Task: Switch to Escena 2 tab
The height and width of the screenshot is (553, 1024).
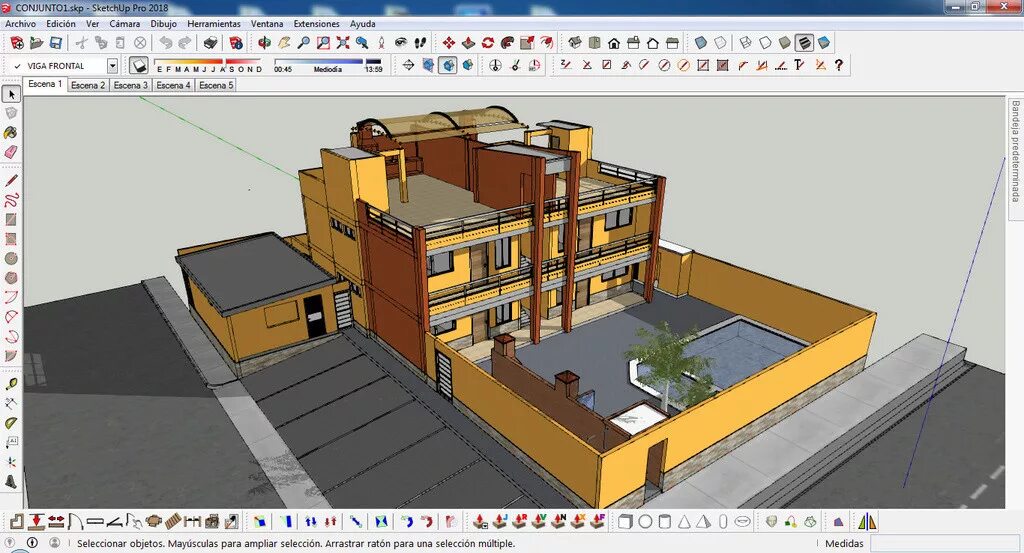Action: coord(88,85)
